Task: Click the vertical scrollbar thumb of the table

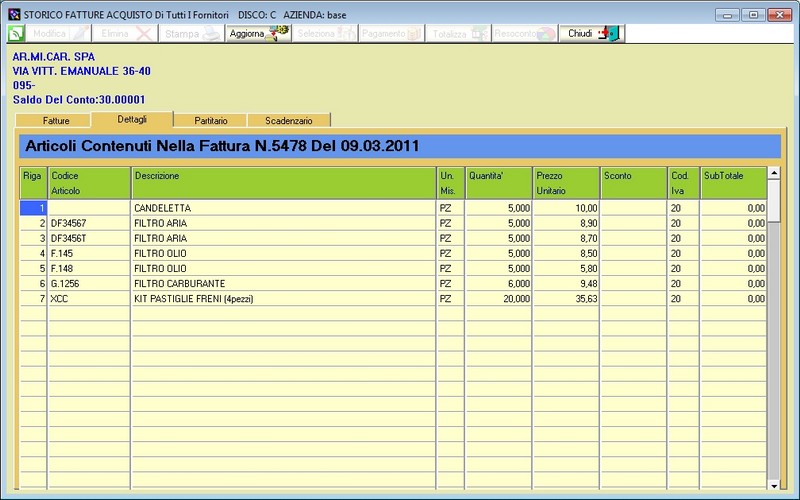Action: click(774, 201)
